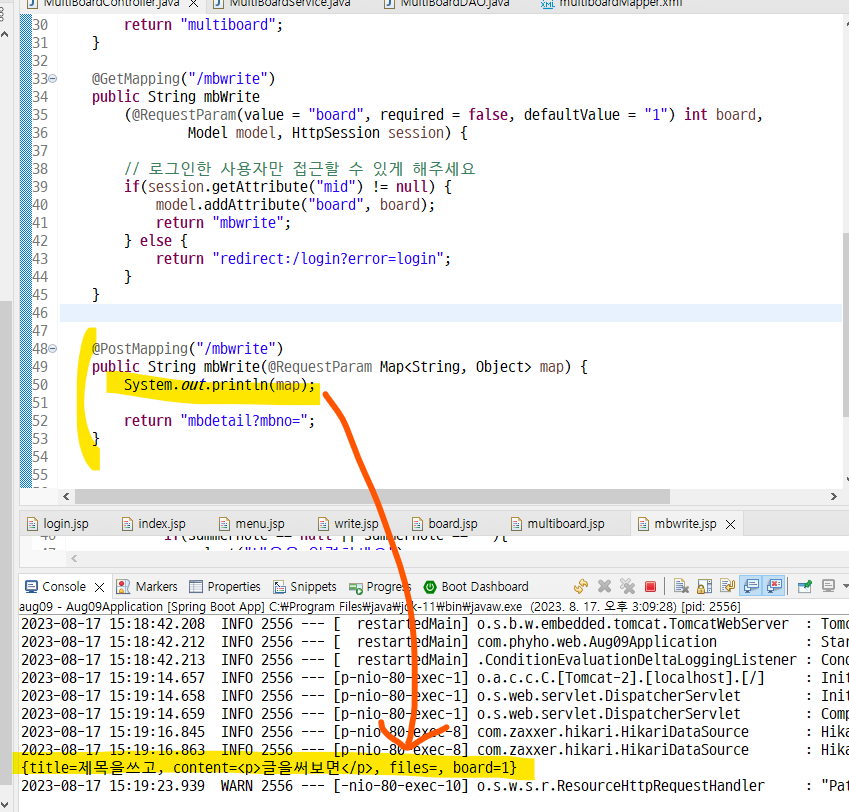Click the @GetMapping("/mbwrite") annotation
The height and width of the screenshot is (812, 849).
point(184,78)
